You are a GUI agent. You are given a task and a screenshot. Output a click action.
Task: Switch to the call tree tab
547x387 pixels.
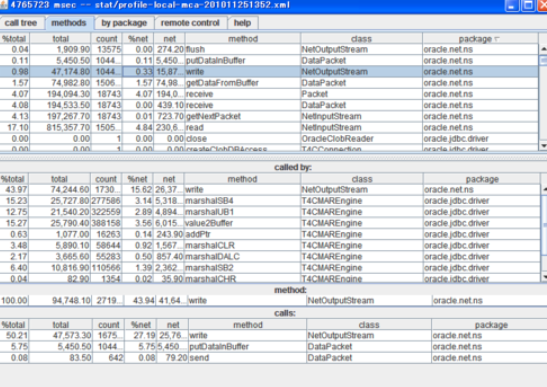21,23
